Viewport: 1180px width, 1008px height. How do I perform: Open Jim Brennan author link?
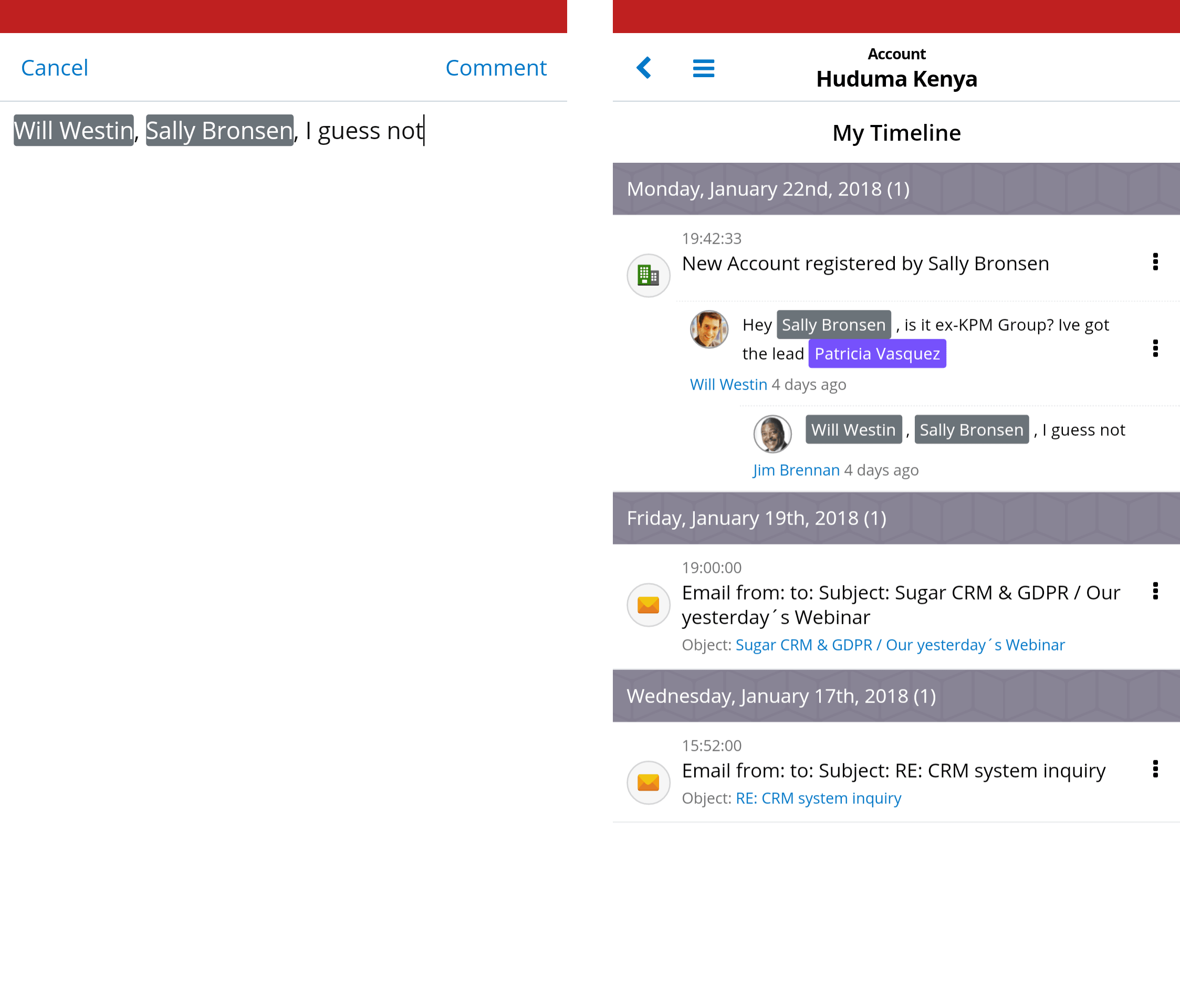click(796, 470)
